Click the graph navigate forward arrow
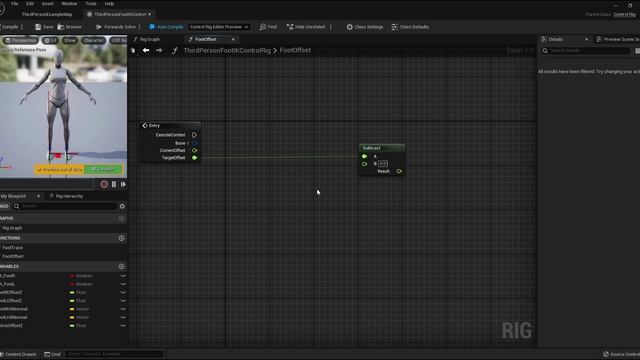This screenshot has height=360, width=640. coord(159,50)
